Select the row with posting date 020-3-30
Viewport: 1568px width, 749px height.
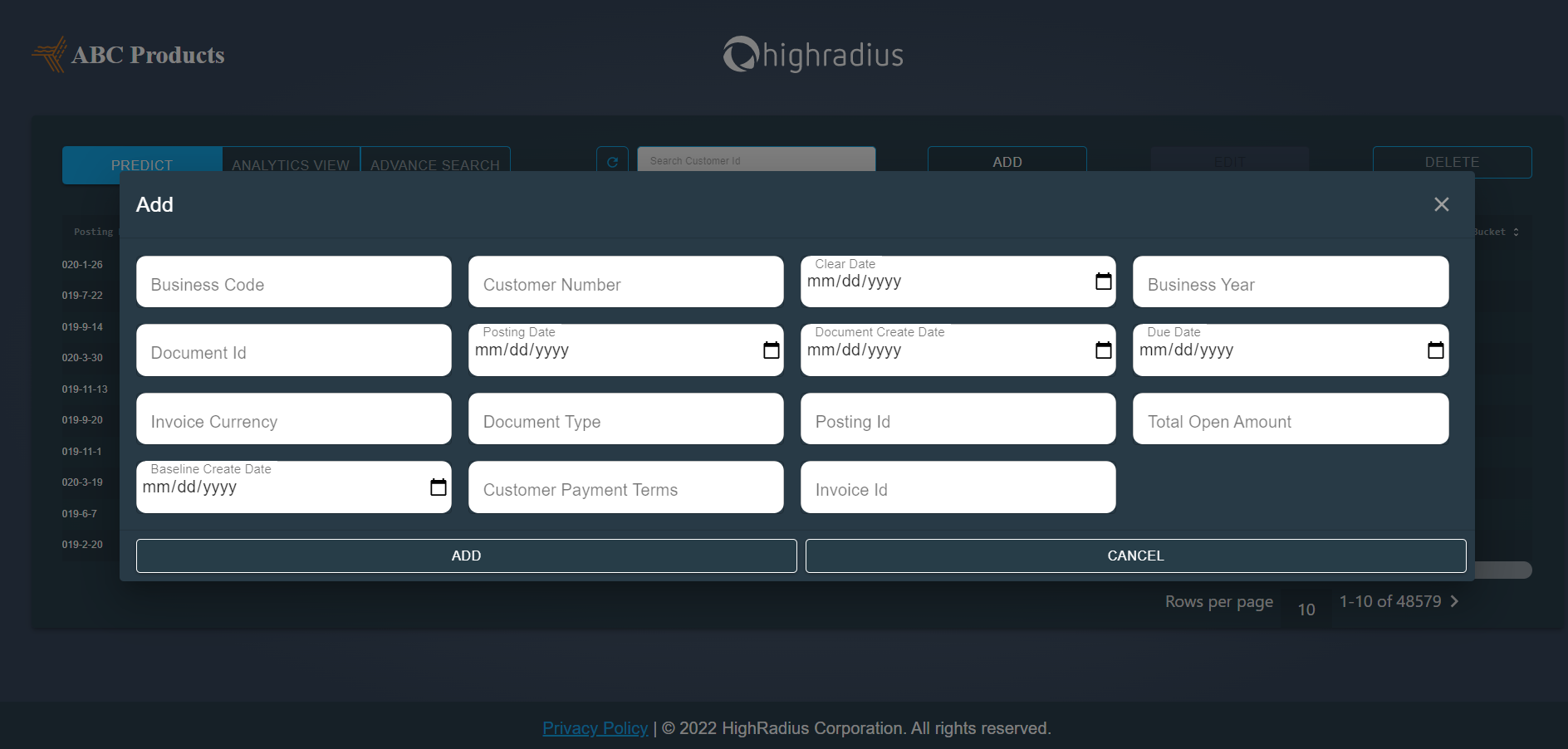point(82,357)
